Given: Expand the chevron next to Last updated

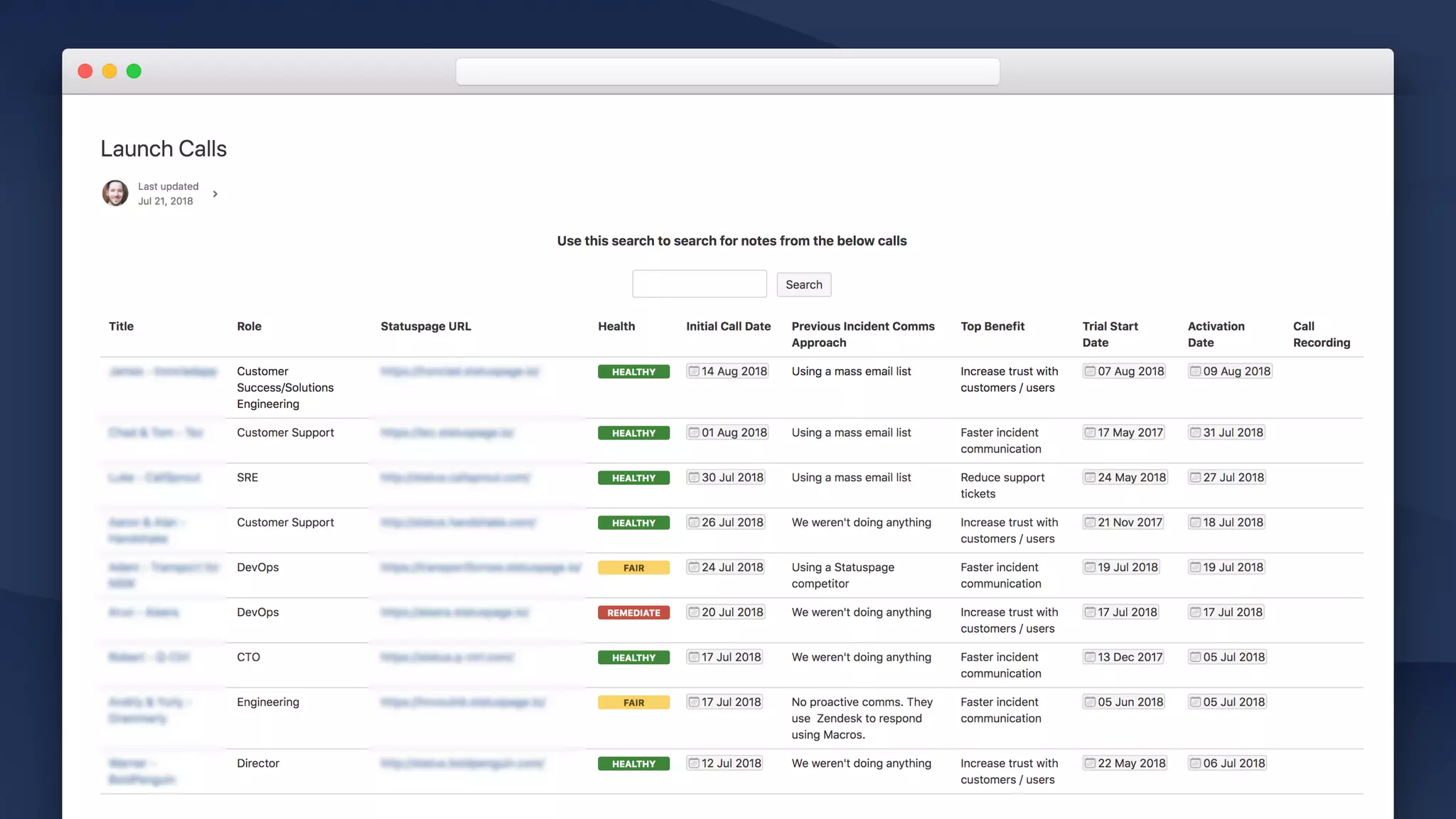Looking at the screenshot, I should click(x=215, y=194).
